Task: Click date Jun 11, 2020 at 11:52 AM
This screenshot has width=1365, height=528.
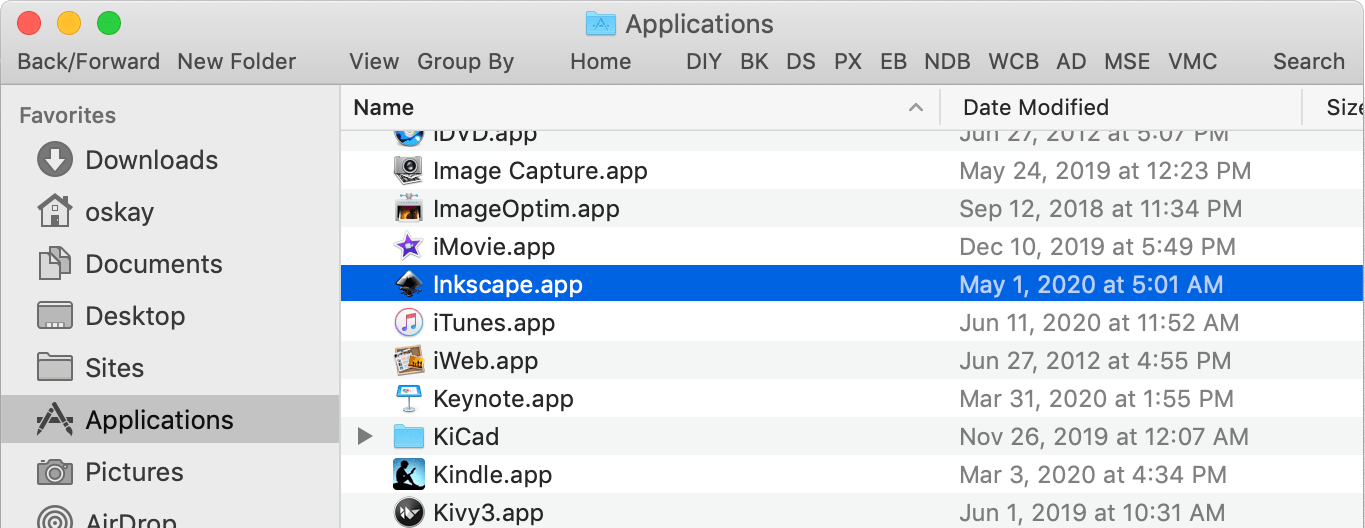Action: 1099,323
